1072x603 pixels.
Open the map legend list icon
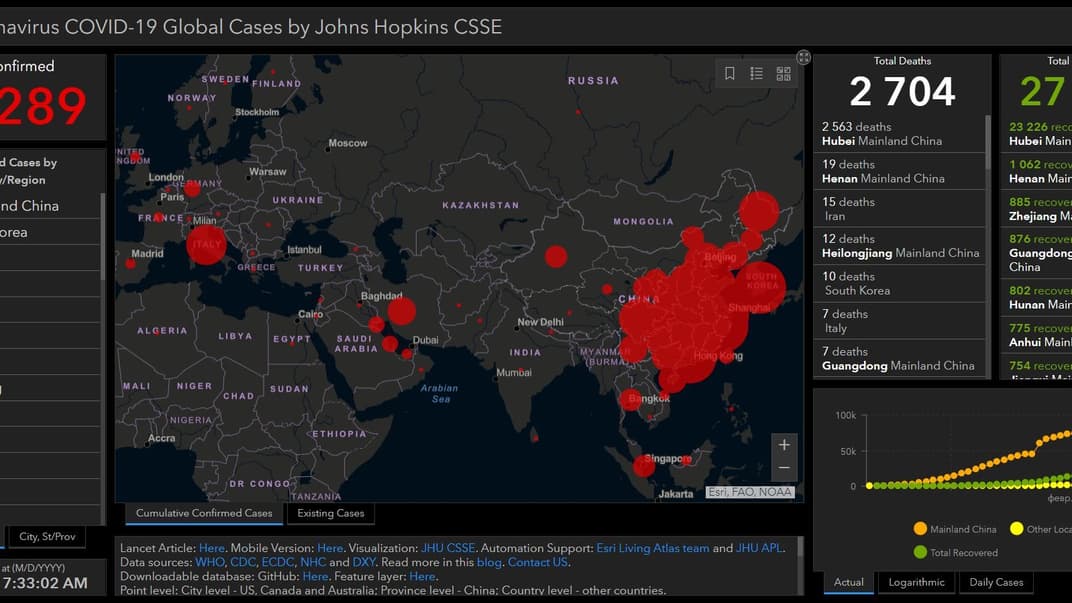click(x=756, y=73)
